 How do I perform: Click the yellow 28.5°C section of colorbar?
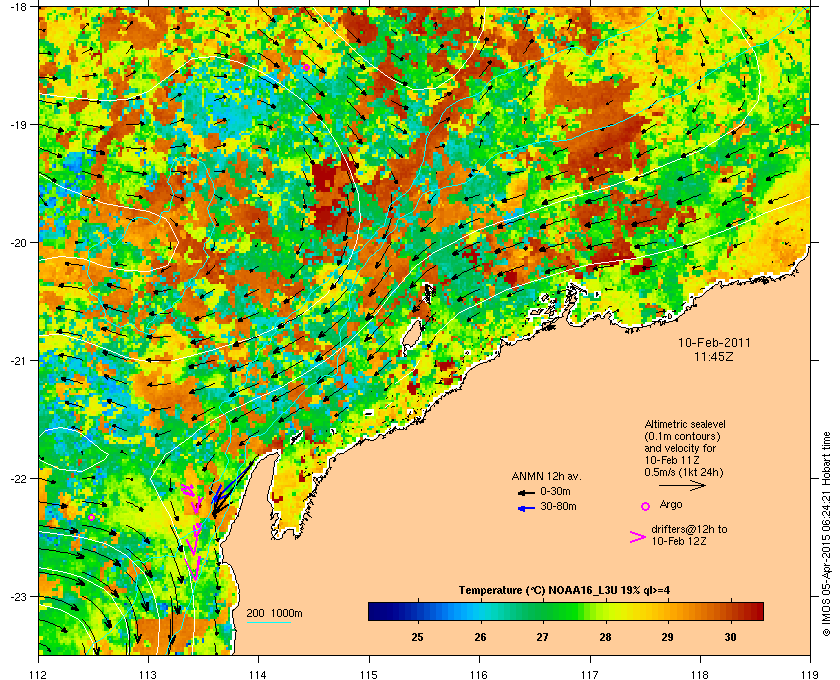click(636, 611)
